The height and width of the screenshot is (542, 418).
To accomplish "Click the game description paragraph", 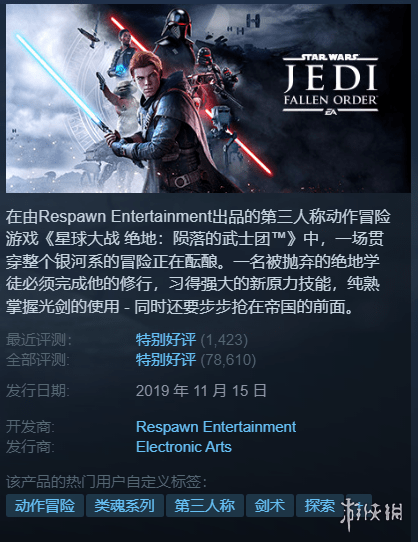I will click(x=198, y=262).
